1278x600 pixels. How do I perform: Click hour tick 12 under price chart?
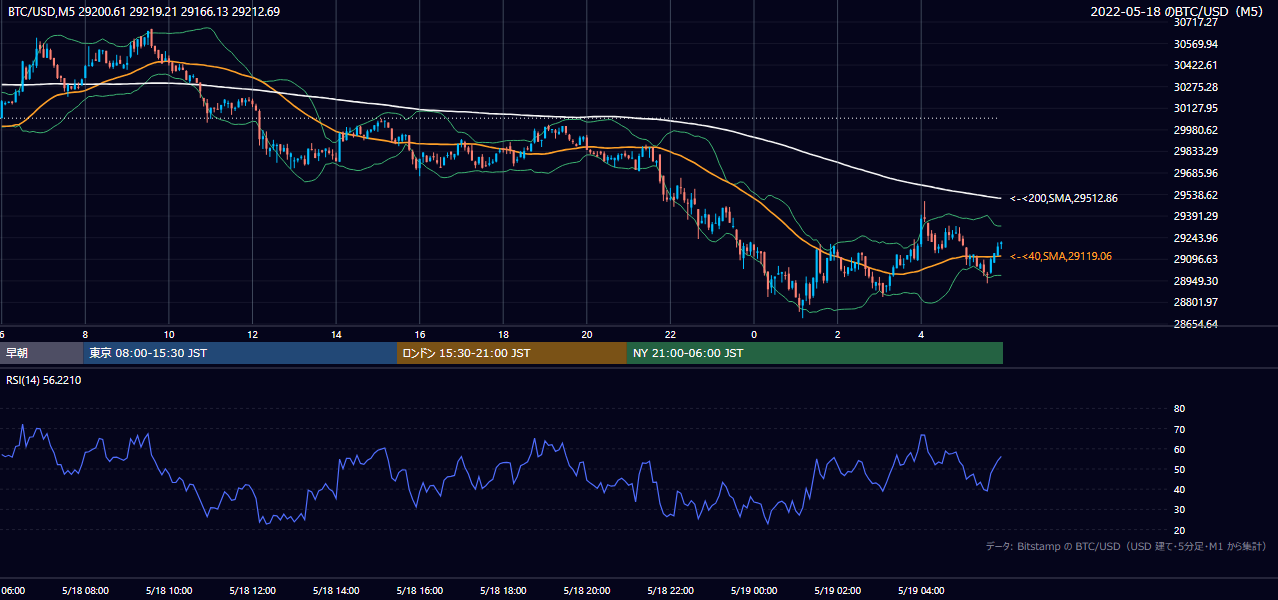click(x=252, y=334)
